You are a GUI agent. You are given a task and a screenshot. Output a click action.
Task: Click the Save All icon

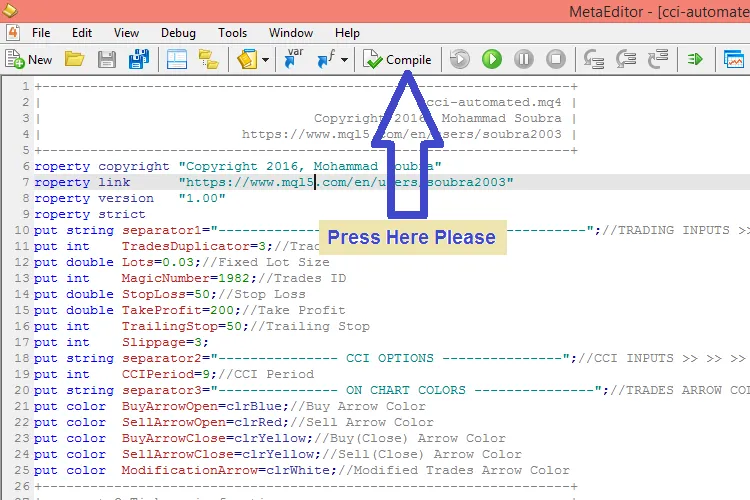click(139, 59)
